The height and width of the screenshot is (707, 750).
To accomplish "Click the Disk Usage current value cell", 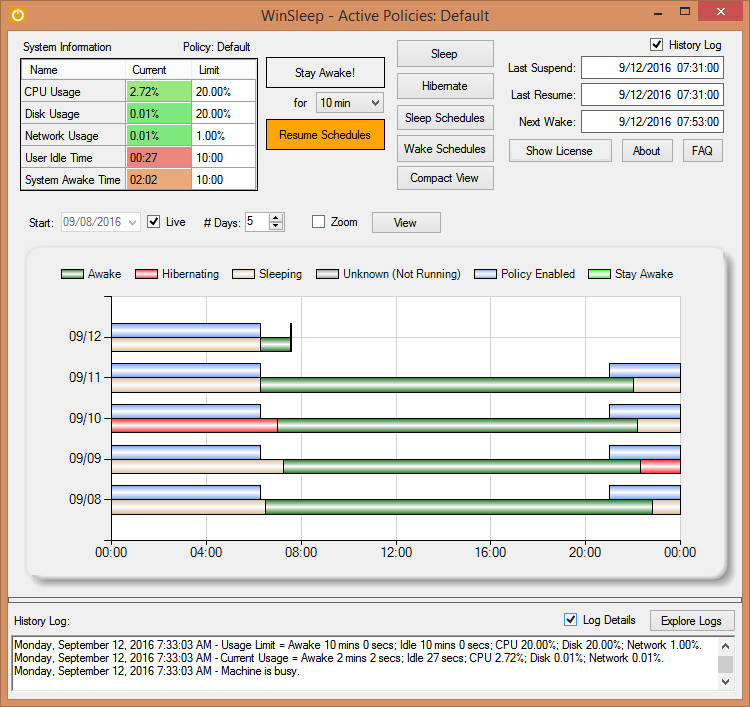I will pos(159,113).
